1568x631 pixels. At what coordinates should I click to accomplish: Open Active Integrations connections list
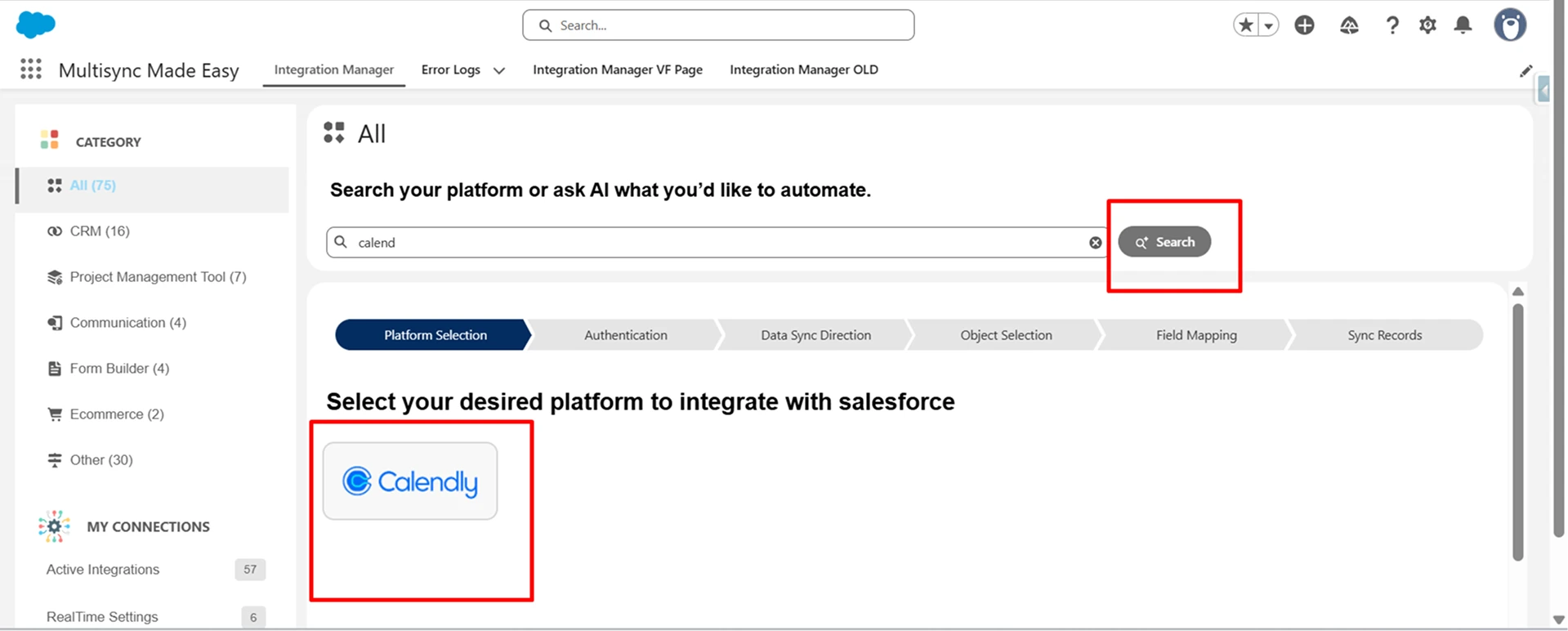pos(103,570)
